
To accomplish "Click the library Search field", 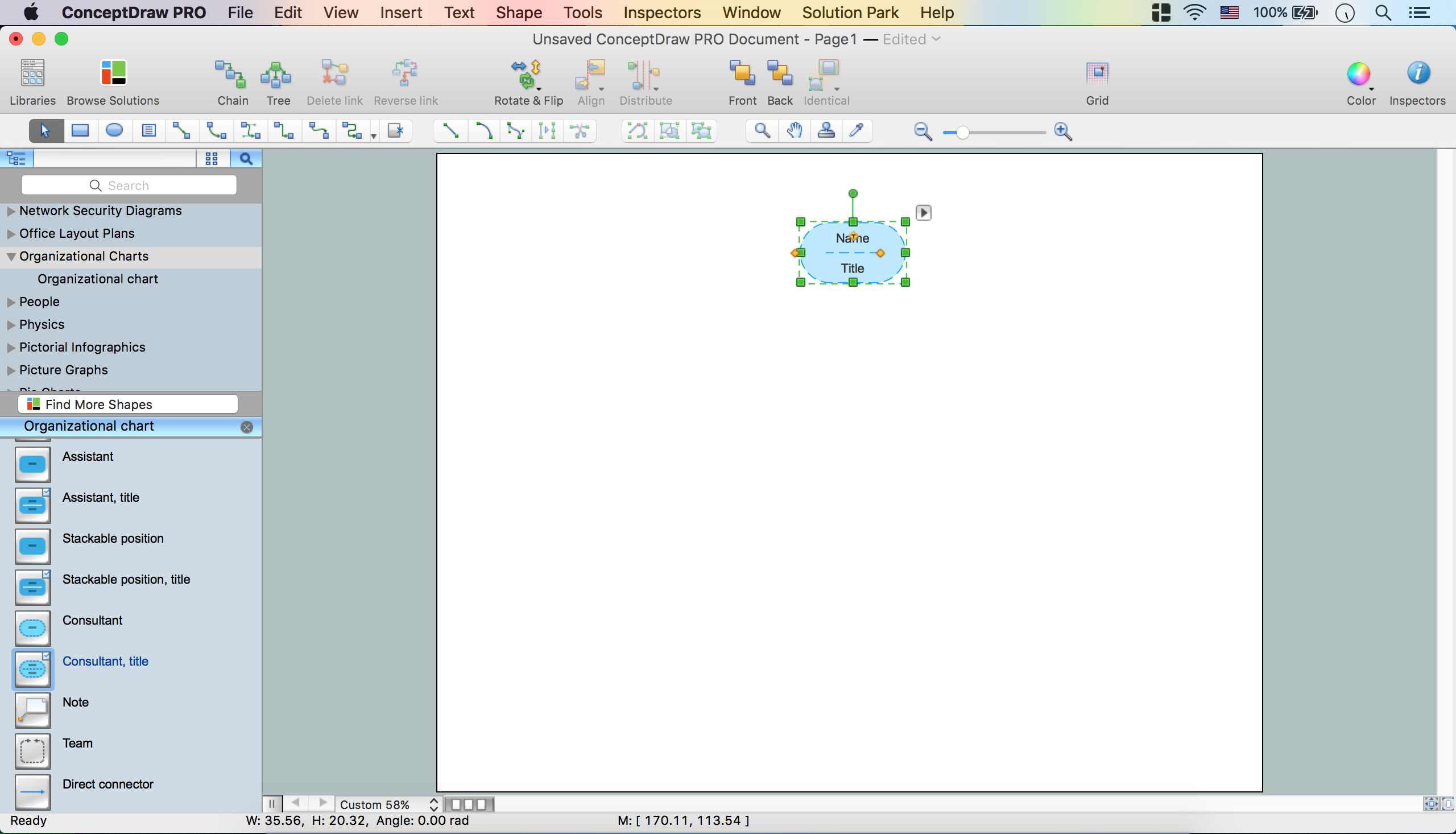I will tap(129, 185).
